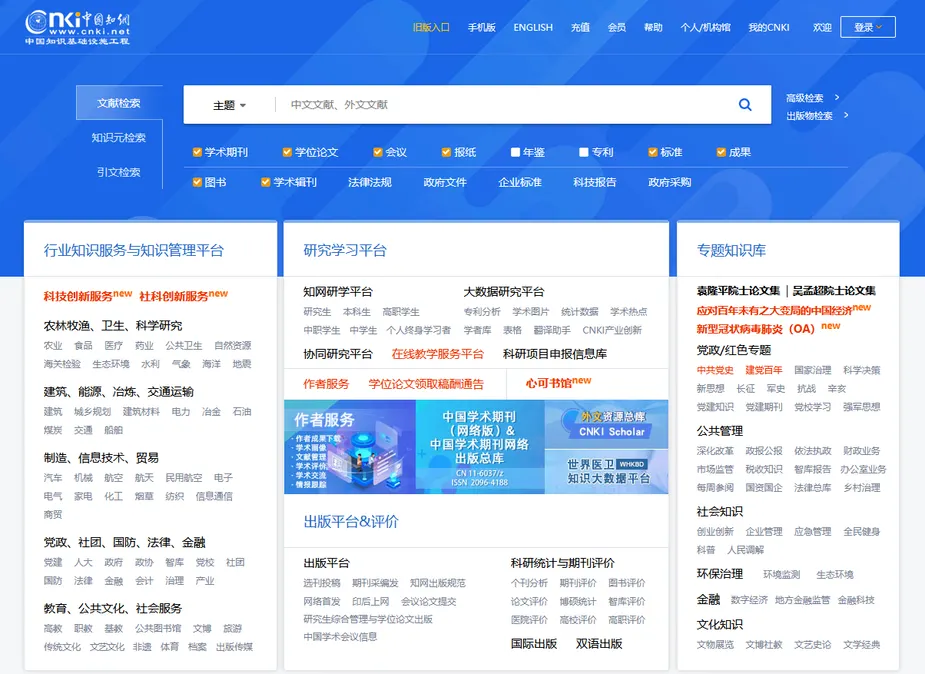Open the 社科创新服务 link

click(x=174, y=296)
